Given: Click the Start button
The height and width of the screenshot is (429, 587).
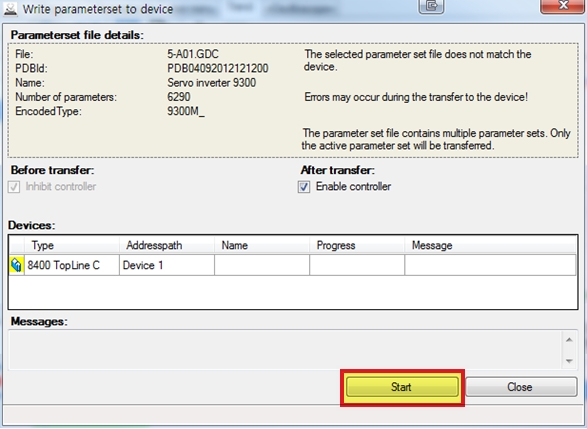Looking at the screenshot, I should point(402,387).
